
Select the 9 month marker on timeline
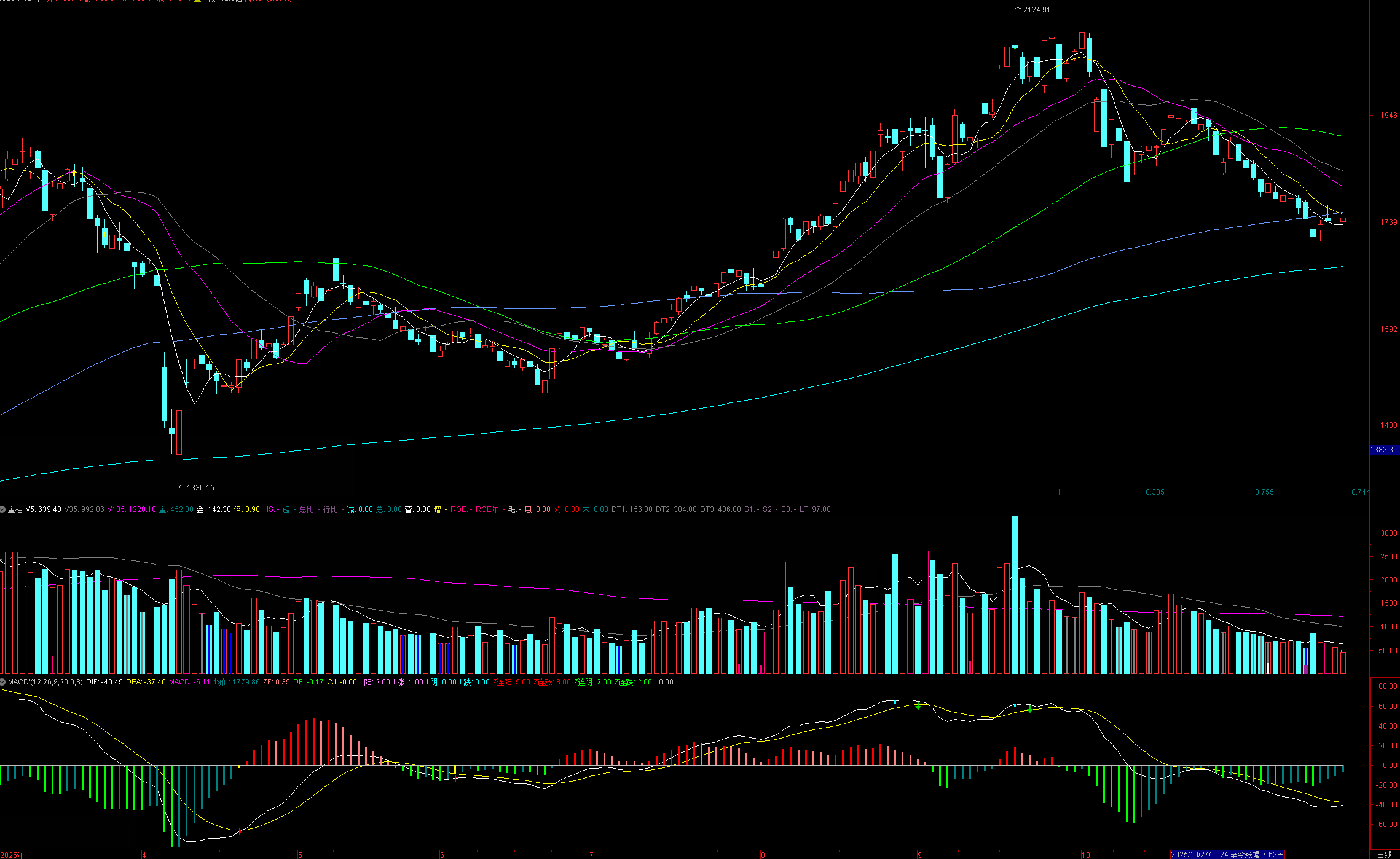919,855
